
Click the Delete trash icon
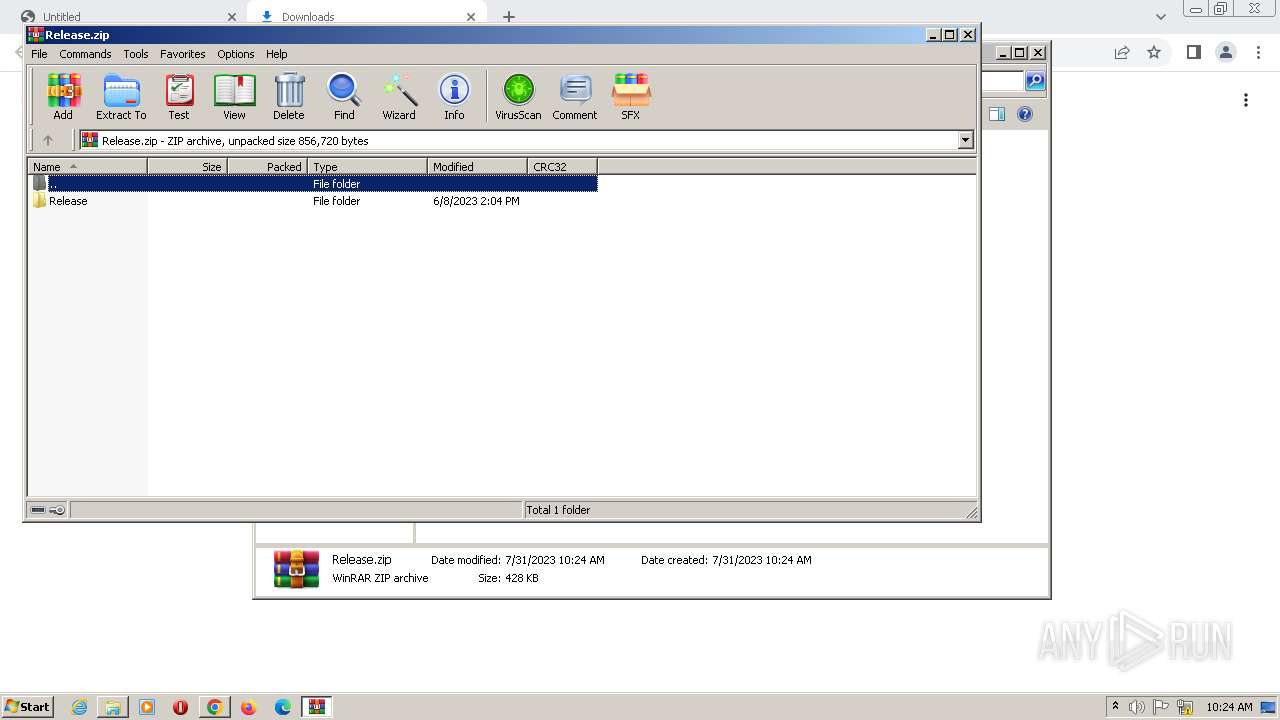(289, 97)
